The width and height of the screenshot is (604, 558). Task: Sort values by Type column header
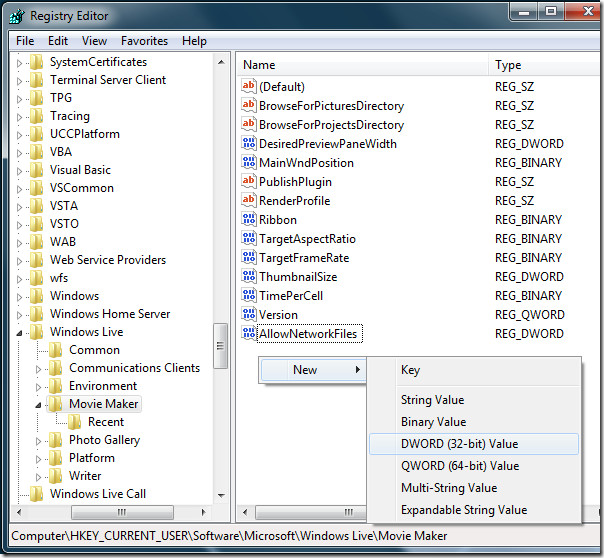[545, 65]
